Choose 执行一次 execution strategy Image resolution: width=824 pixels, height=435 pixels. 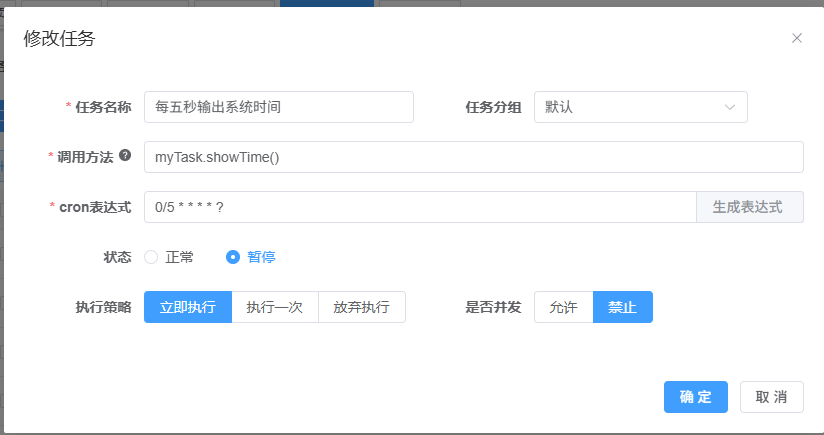click(x=275, y=307)
